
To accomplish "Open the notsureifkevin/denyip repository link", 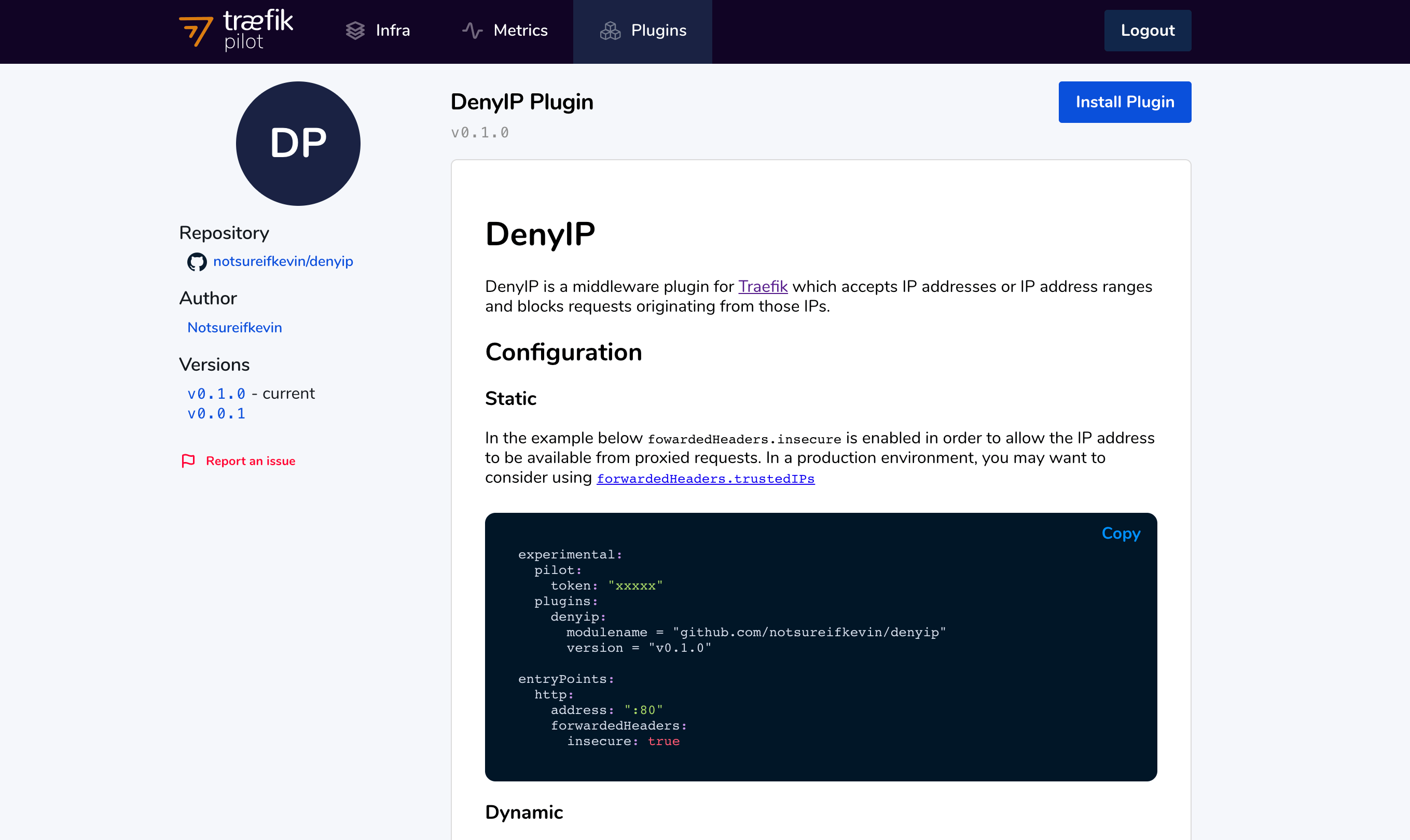I will pos(283,261).
